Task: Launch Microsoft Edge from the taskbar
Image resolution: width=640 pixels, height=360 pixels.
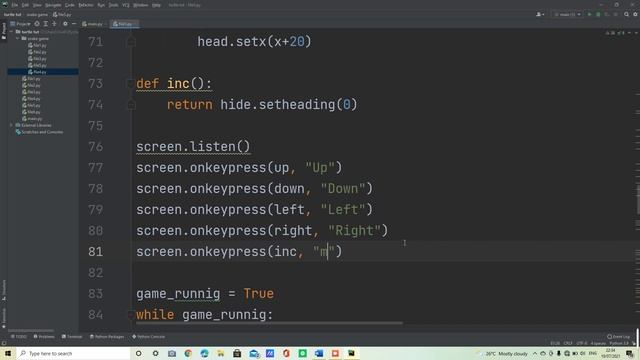Action: pos(204,353)
